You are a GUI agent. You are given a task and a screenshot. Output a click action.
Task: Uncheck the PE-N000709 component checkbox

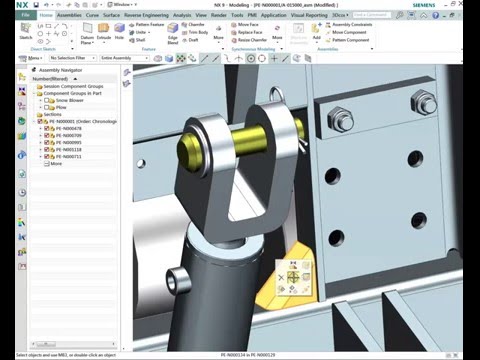[x=47, y=136]
